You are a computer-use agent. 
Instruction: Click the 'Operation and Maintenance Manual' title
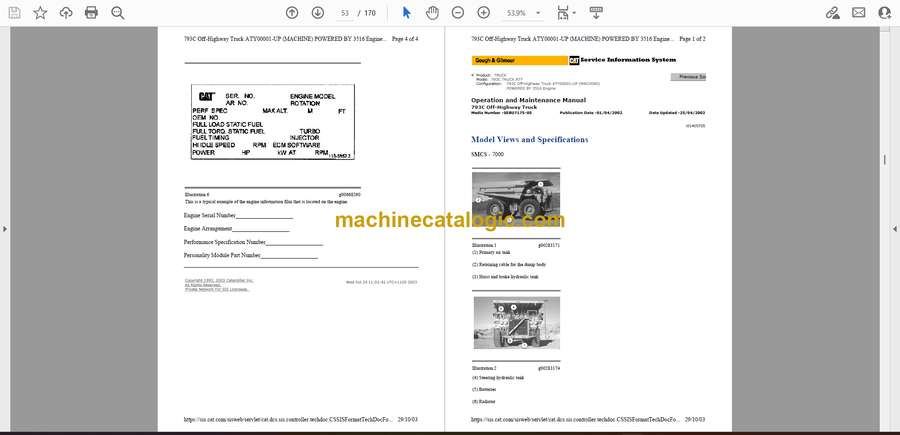click(528, 100)
